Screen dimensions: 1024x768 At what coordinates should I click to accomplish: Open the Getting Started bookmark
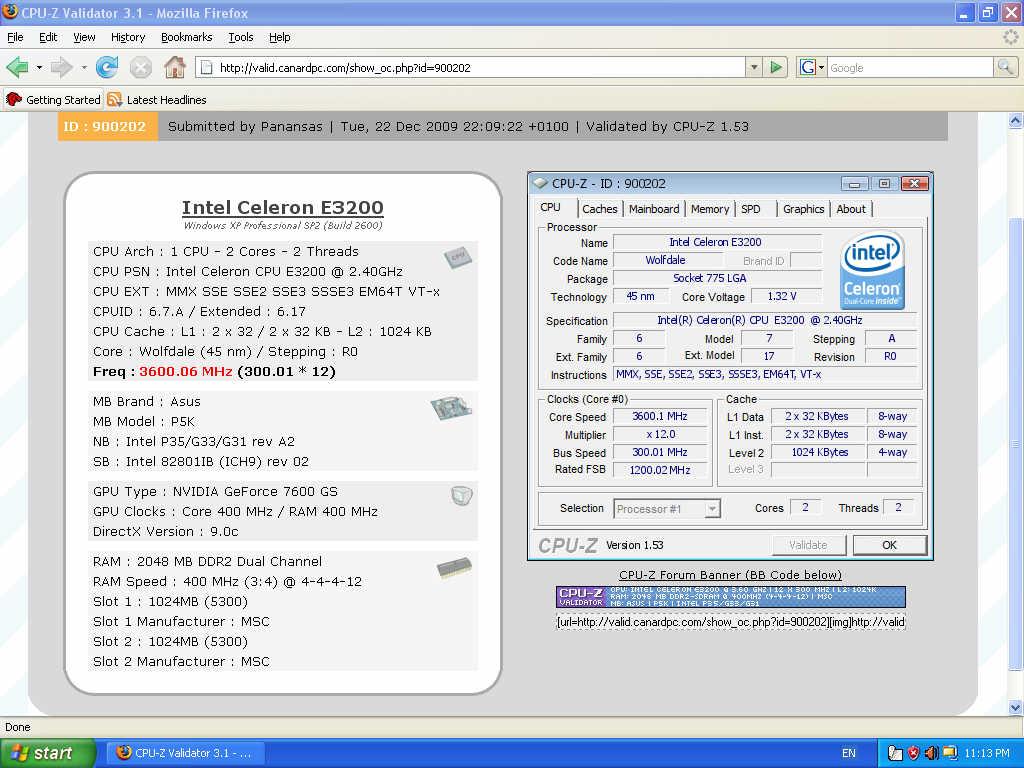pyautogui.click(x=54, y=99)
